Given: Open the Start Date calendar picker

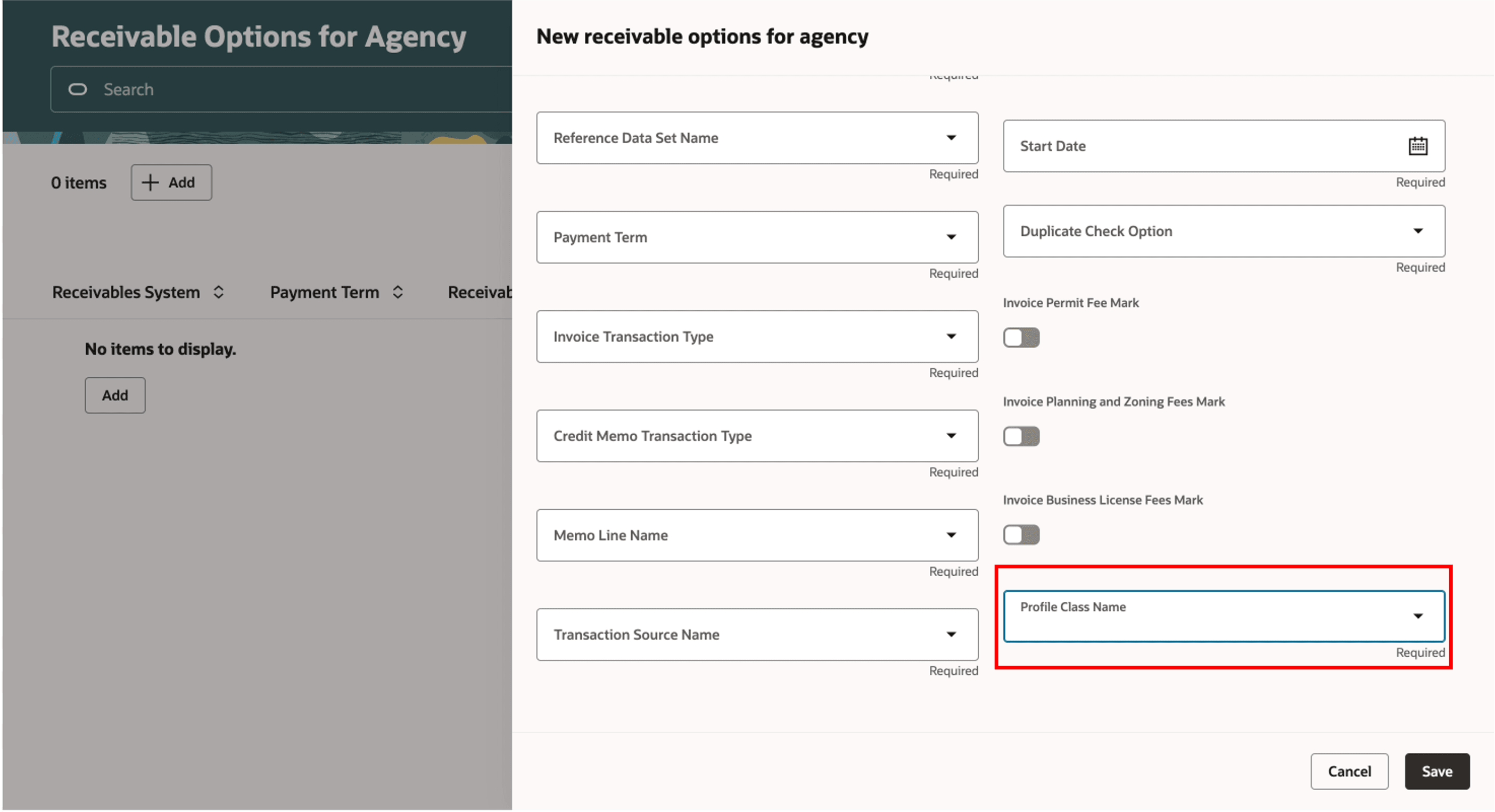Looking at the screenshot, I should coord(1418,146).
